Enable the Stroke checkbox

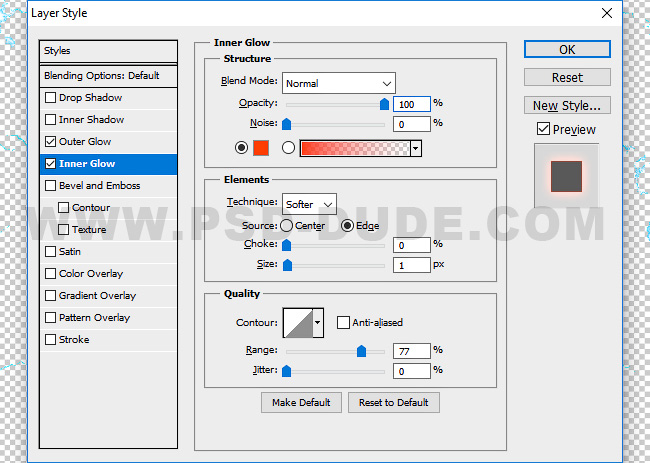click(50, 339)
